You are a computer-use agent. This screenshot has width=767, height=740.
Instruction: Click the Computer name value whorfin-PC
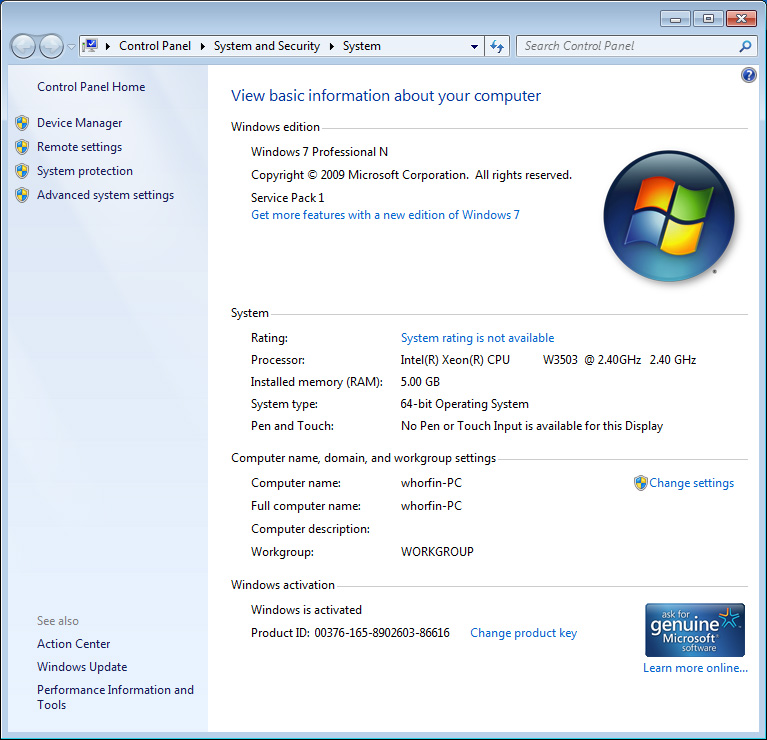431,483
